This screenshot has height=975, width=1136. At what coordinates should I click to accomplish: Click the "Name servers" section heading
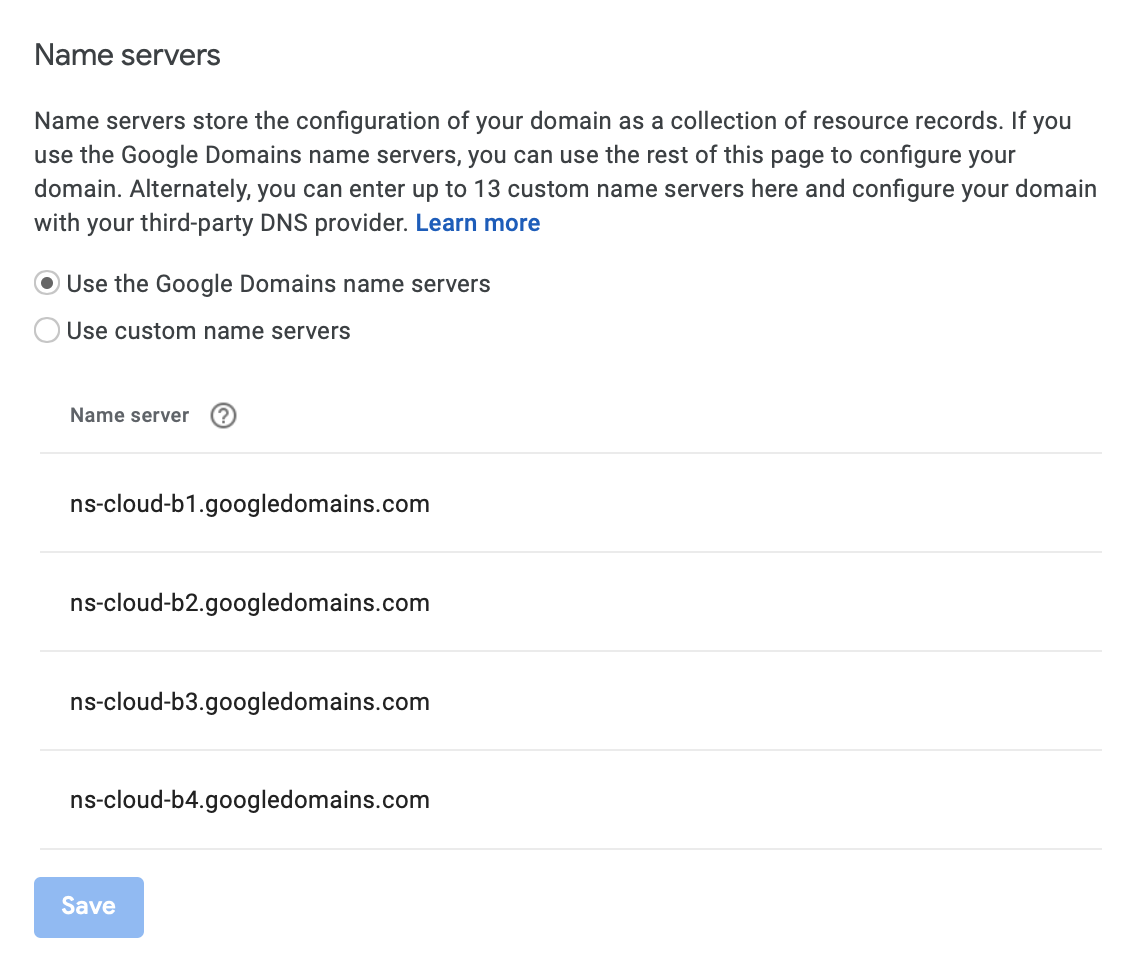point(128,55)
